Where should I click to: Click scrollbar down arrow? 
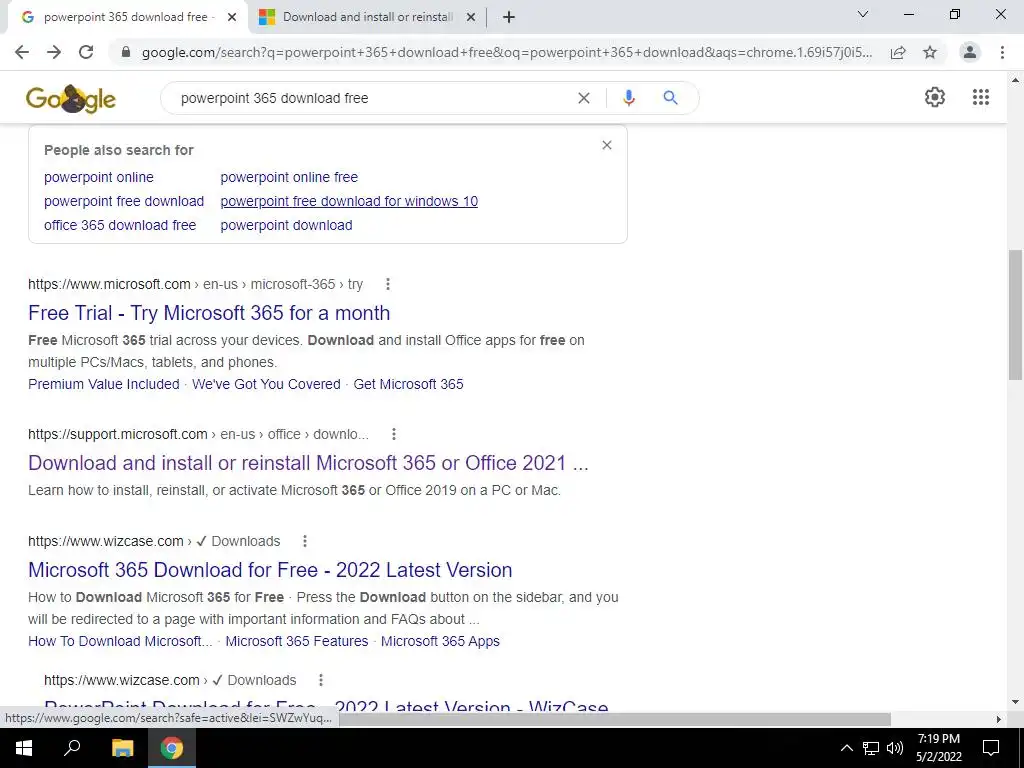(x=1016, y=702)
